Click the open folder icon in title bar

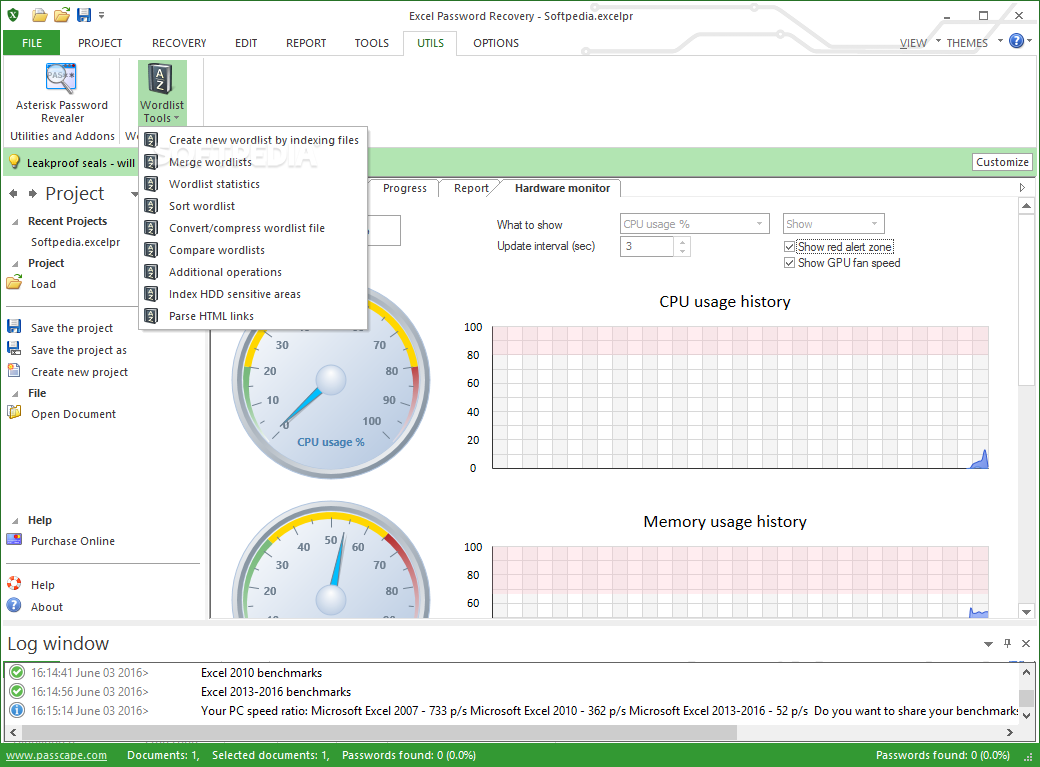pyautogui.click(x=40, y=15)
